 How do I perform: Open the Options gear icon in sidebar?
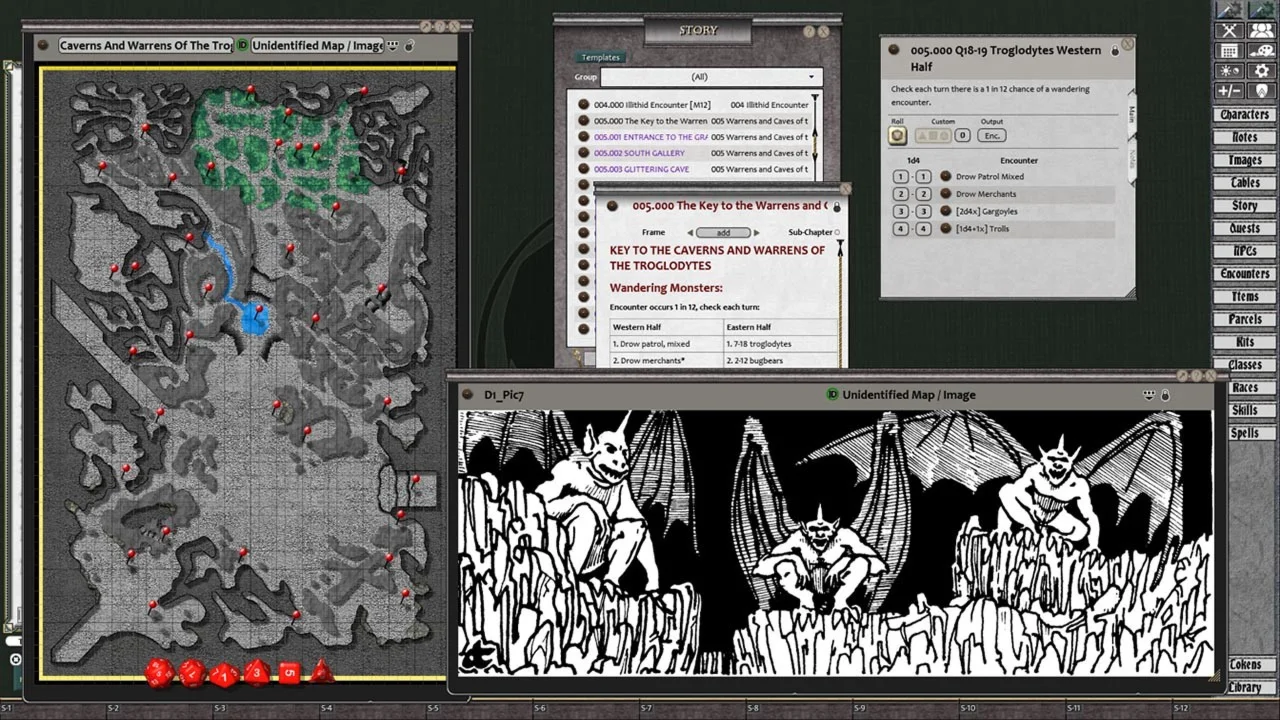point(1261,71)
